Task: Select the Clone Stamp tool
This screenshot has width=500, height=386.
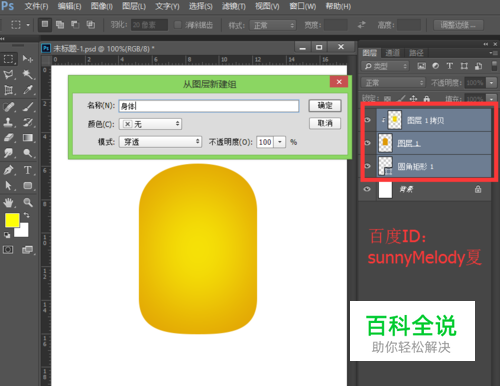Action: (x=8, y=122)
